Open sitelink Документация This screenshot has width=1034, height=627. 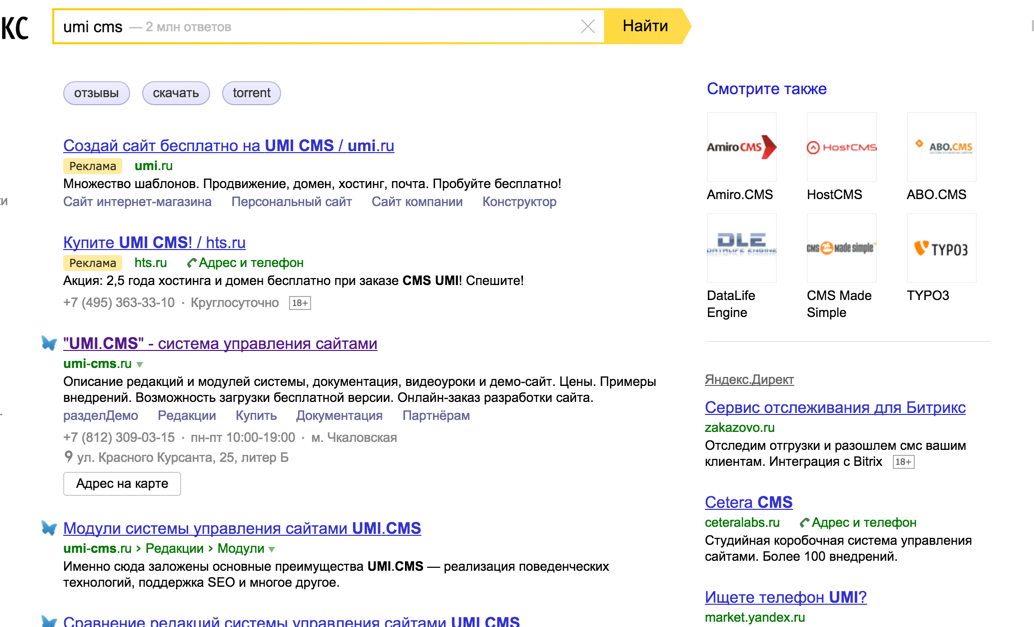339,415
